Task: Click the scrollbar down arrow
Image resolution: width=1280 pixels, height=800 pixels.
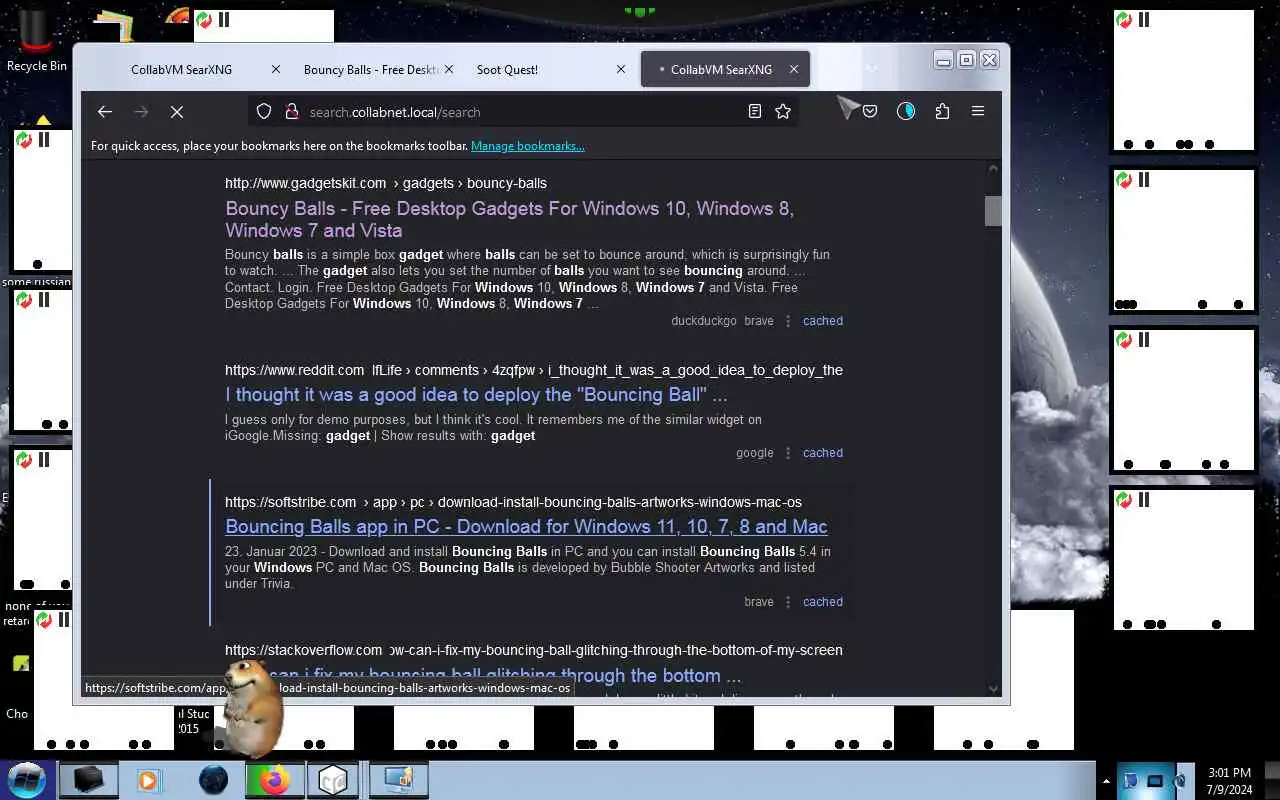Action: [993, 688]
